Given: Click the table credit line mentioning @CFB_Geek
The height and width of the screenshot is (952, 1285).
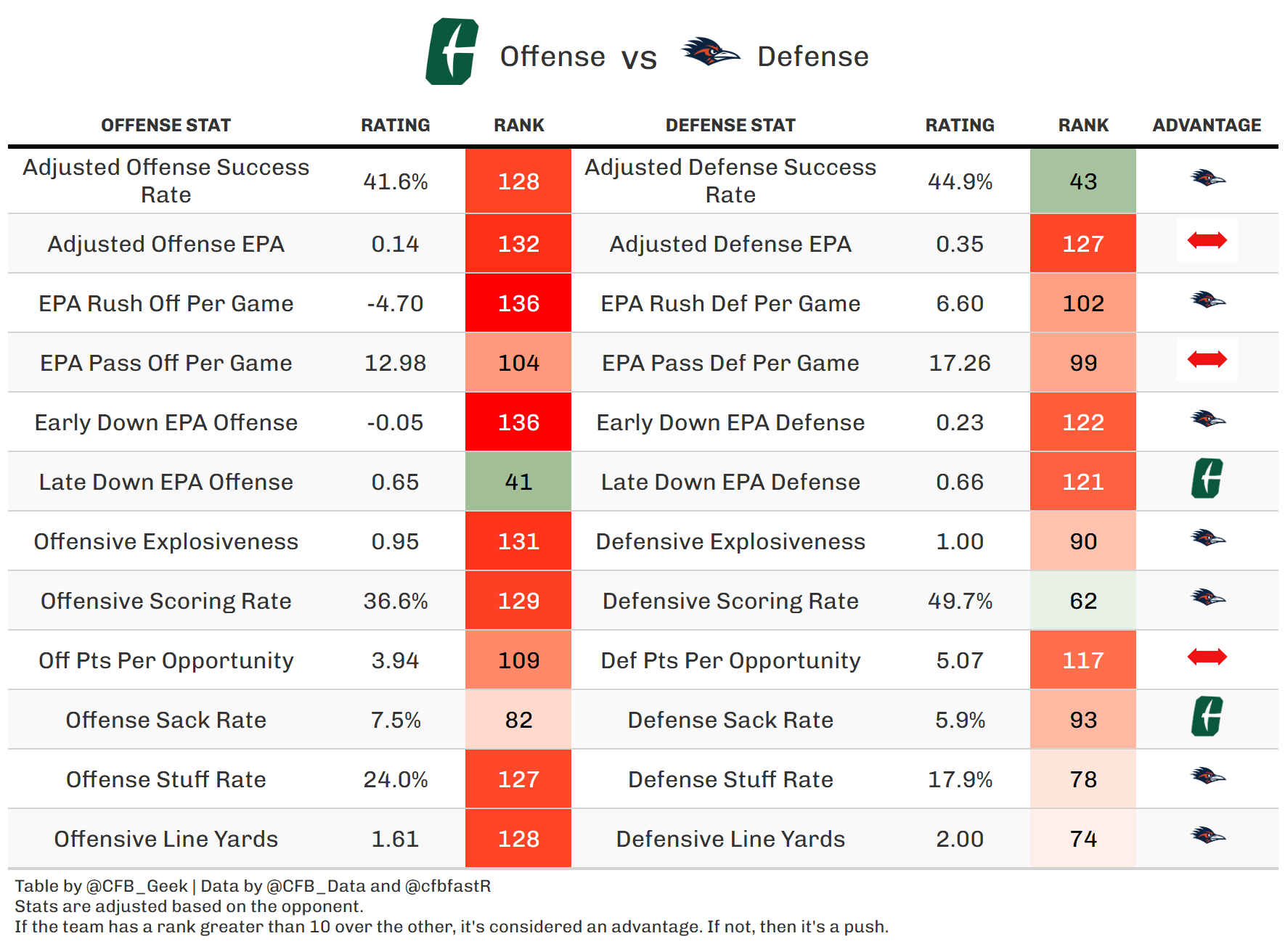Looking at the screenshot, I should (x=253, y=886).
